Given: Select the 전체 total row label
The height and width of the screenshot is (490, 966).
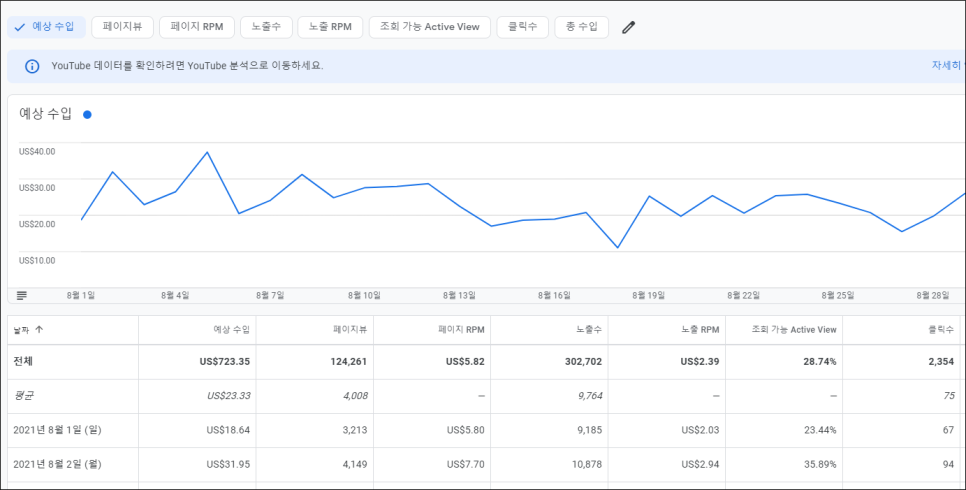Looking at the screenshot, I should tap(23, 361).
